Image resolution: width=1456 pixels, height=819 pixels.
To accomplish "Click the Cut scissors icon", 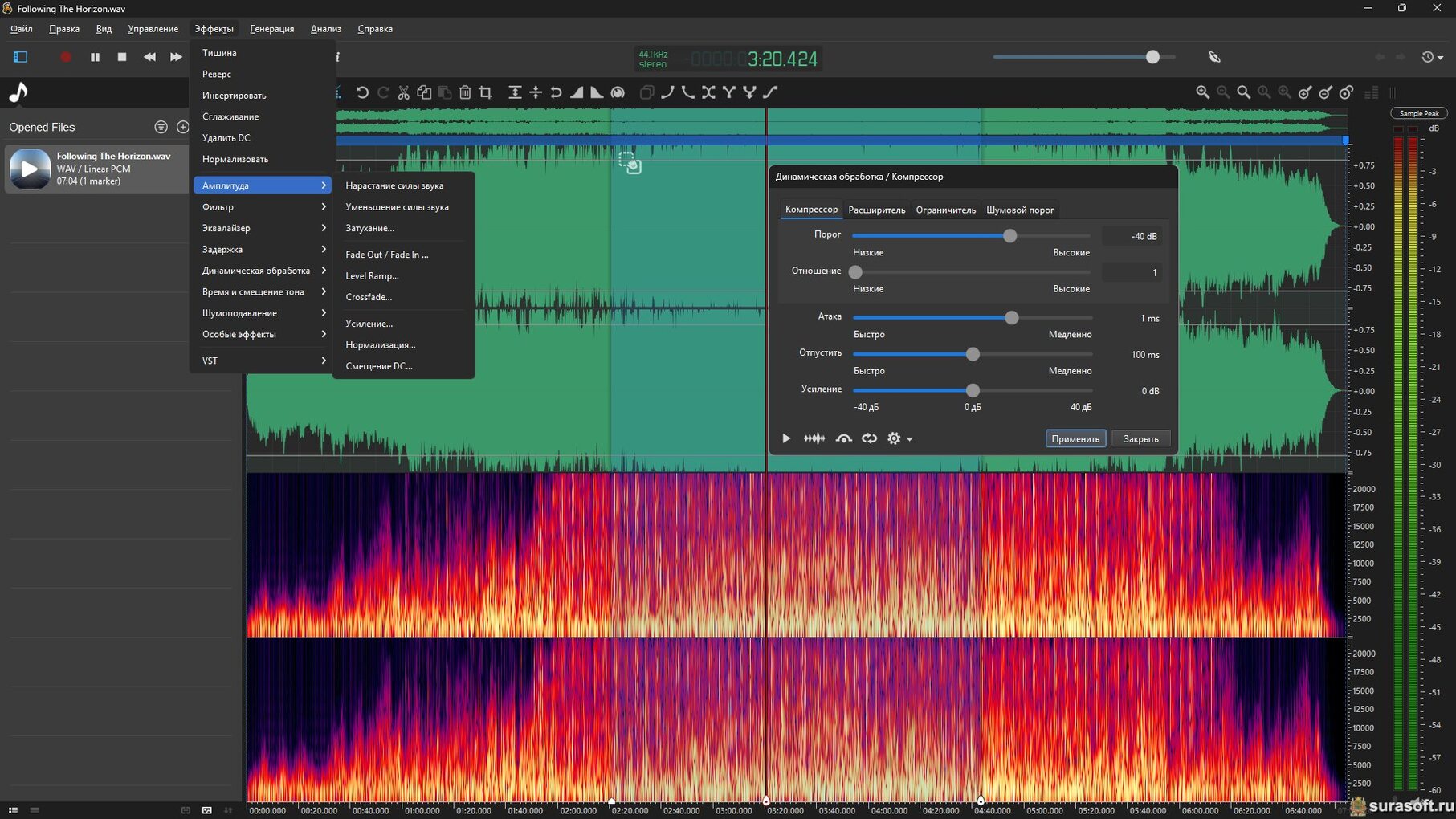I will pos(403,92).
